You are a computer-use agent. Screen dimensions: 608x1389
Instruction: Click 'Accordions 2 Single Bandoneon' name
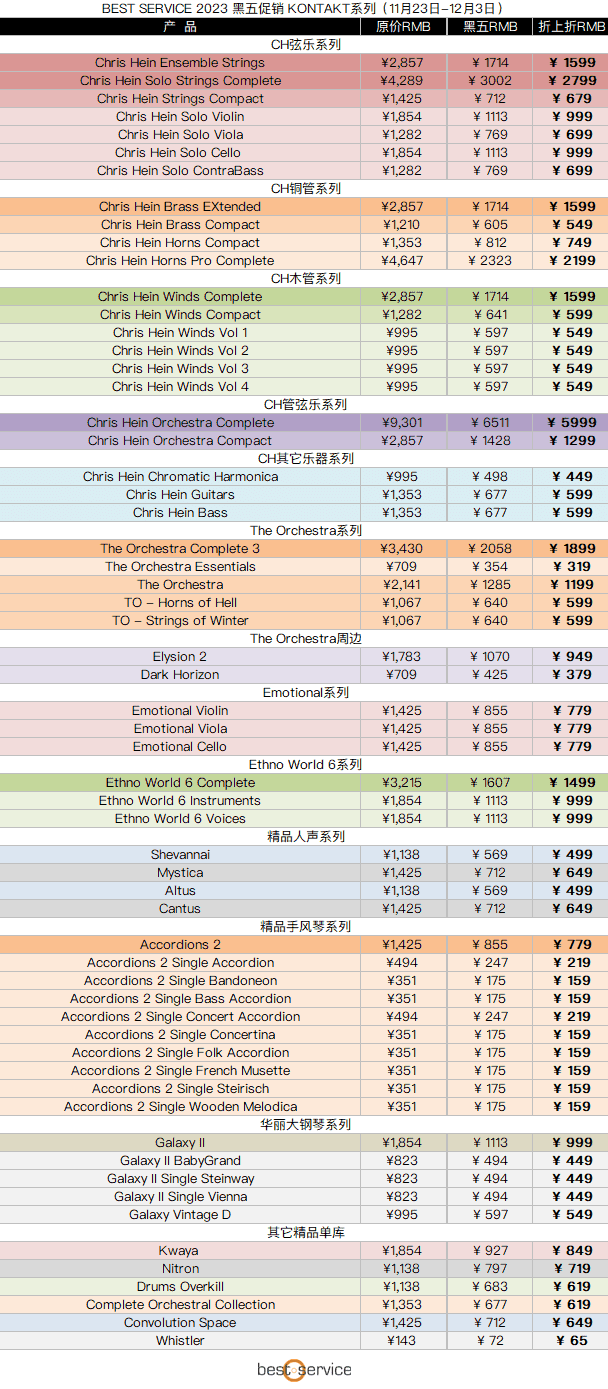180,981
